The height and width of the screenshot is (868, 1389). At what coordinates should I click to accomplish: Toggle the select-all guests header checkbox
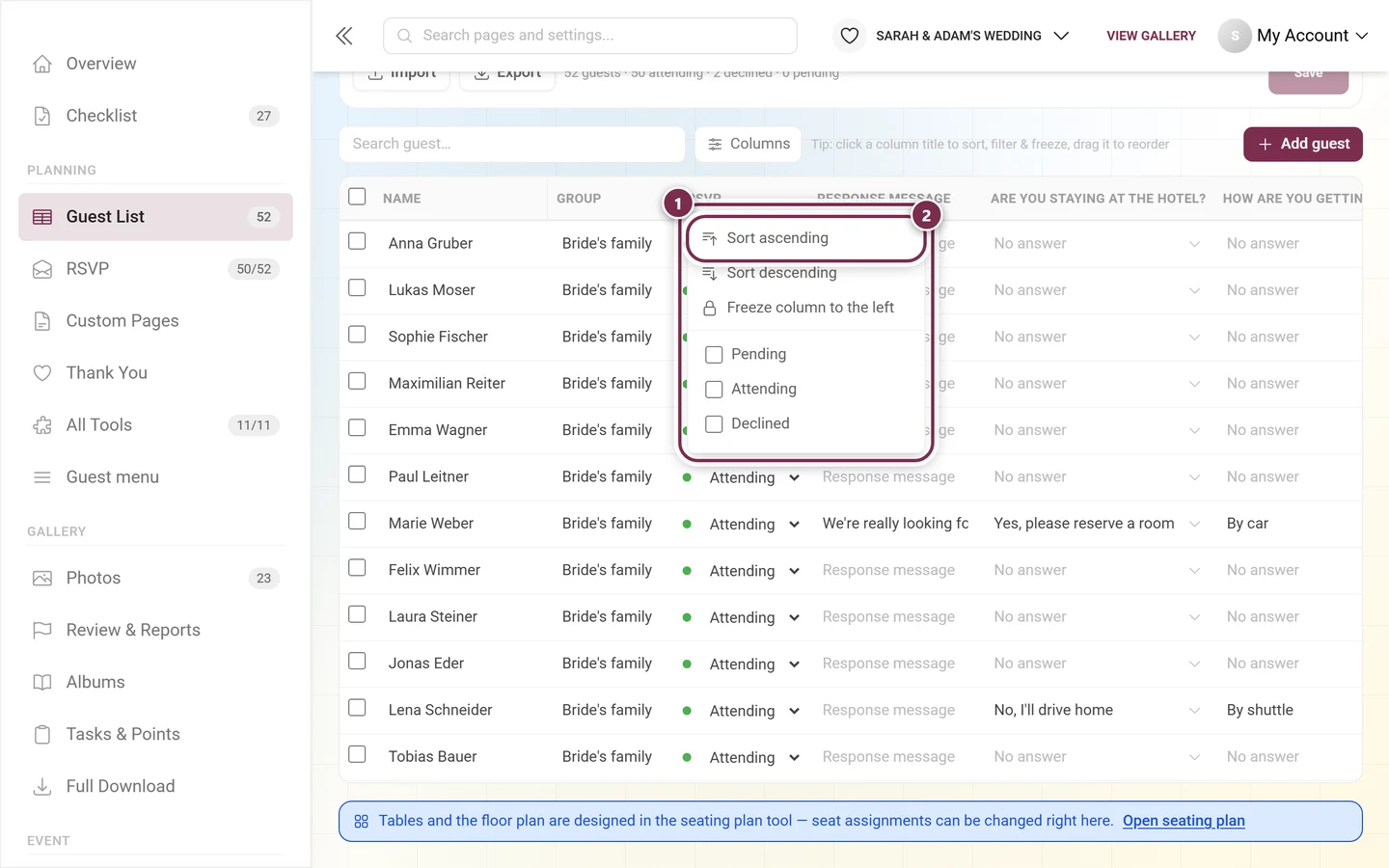tap(357, 197)
